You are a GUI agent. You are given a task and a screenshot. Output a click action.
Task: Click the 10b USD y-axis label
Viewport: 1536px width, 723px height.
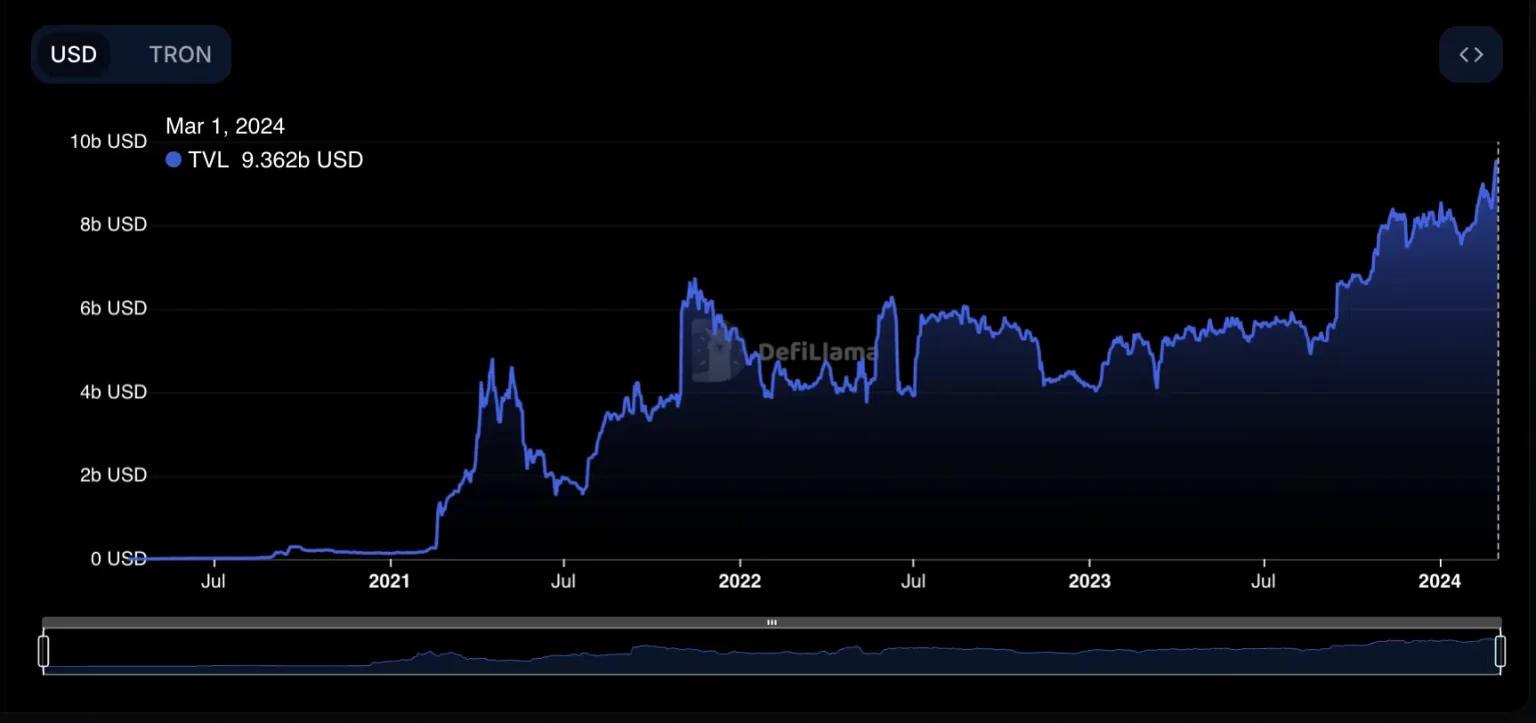(x=108, y=142)
